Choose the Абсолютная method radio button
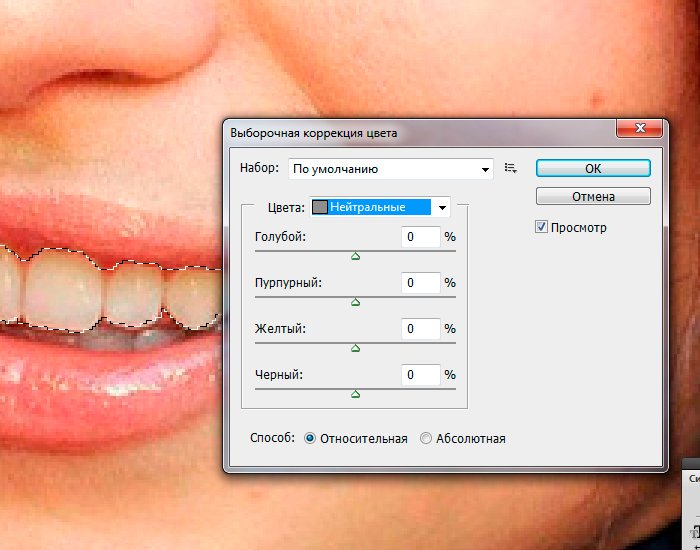 (x=426, y=438)
